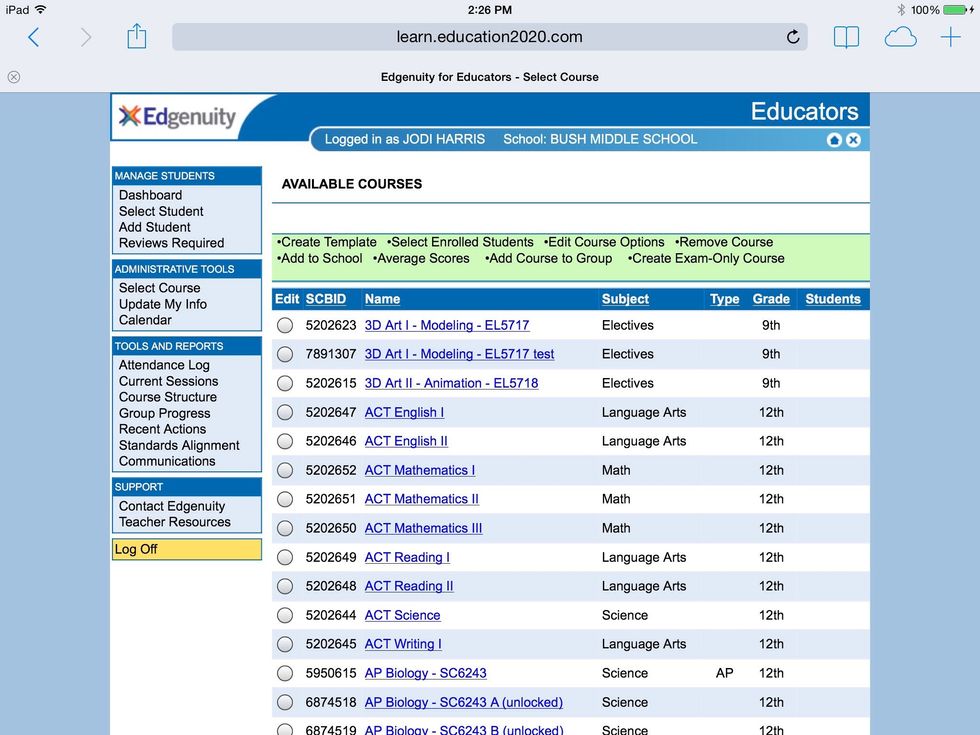Viewport: 980px width, 735px height.
Task: Sort courses by Grade column header
Action: point(771,299)
